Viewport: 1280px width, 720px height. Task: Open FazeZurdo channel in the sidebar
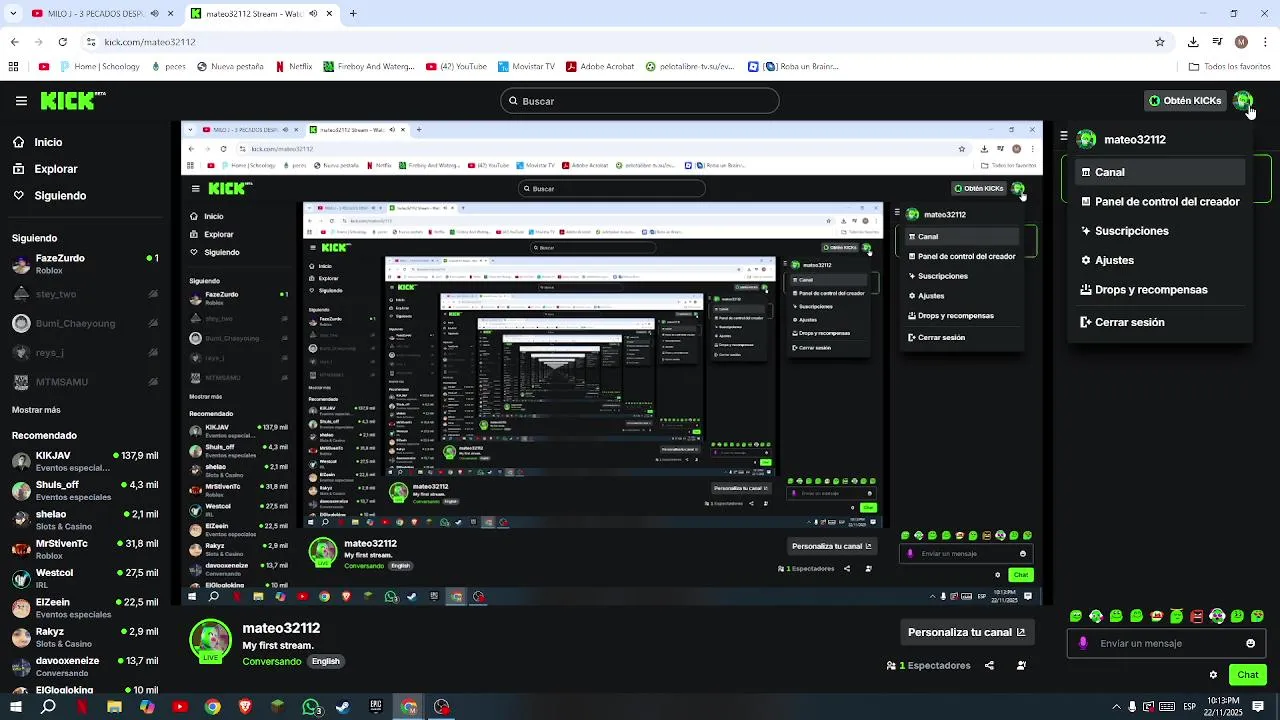[85, 264]
